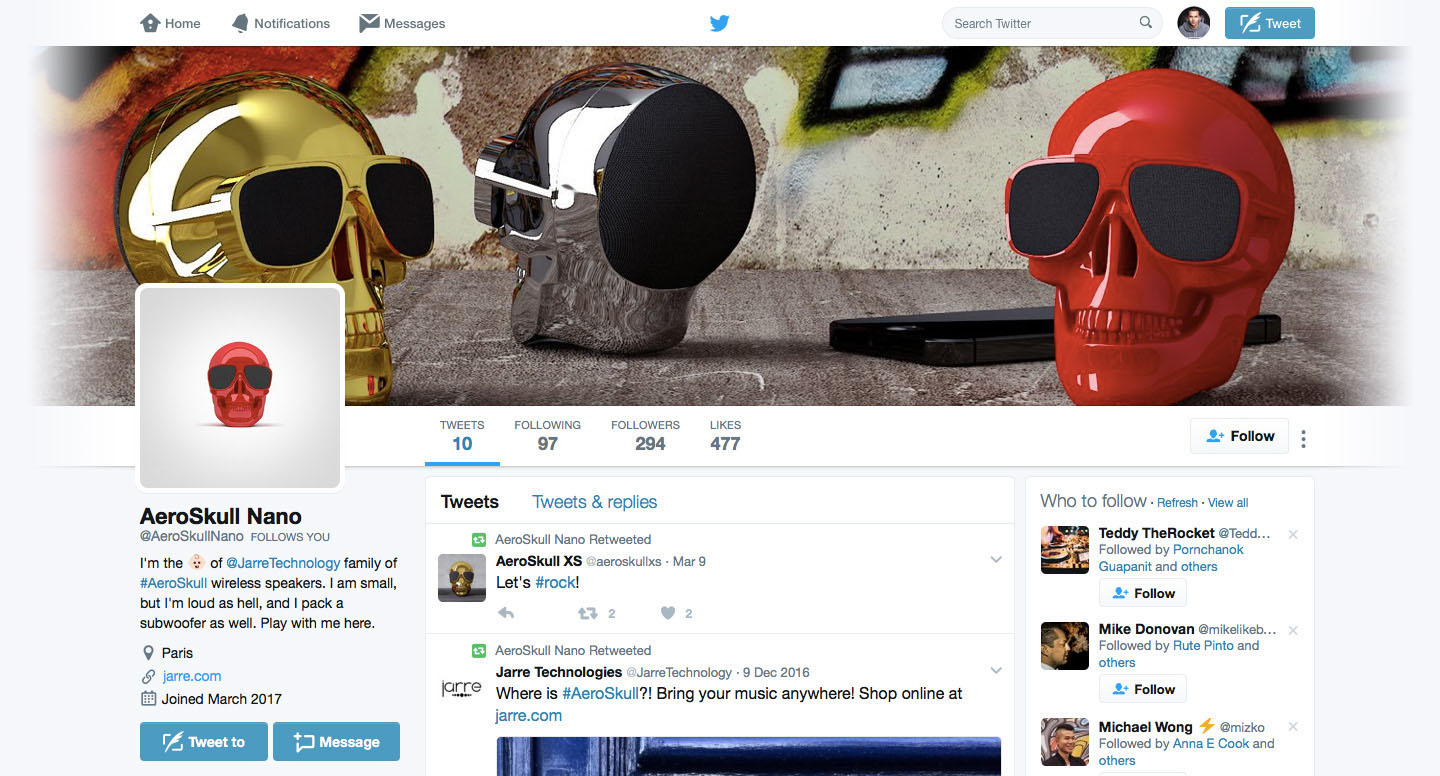Image resolution: width=1440 pixels, height=776 pixels.
Task: Open Jarre Technologies avatar logo
Action: point(462,688)
